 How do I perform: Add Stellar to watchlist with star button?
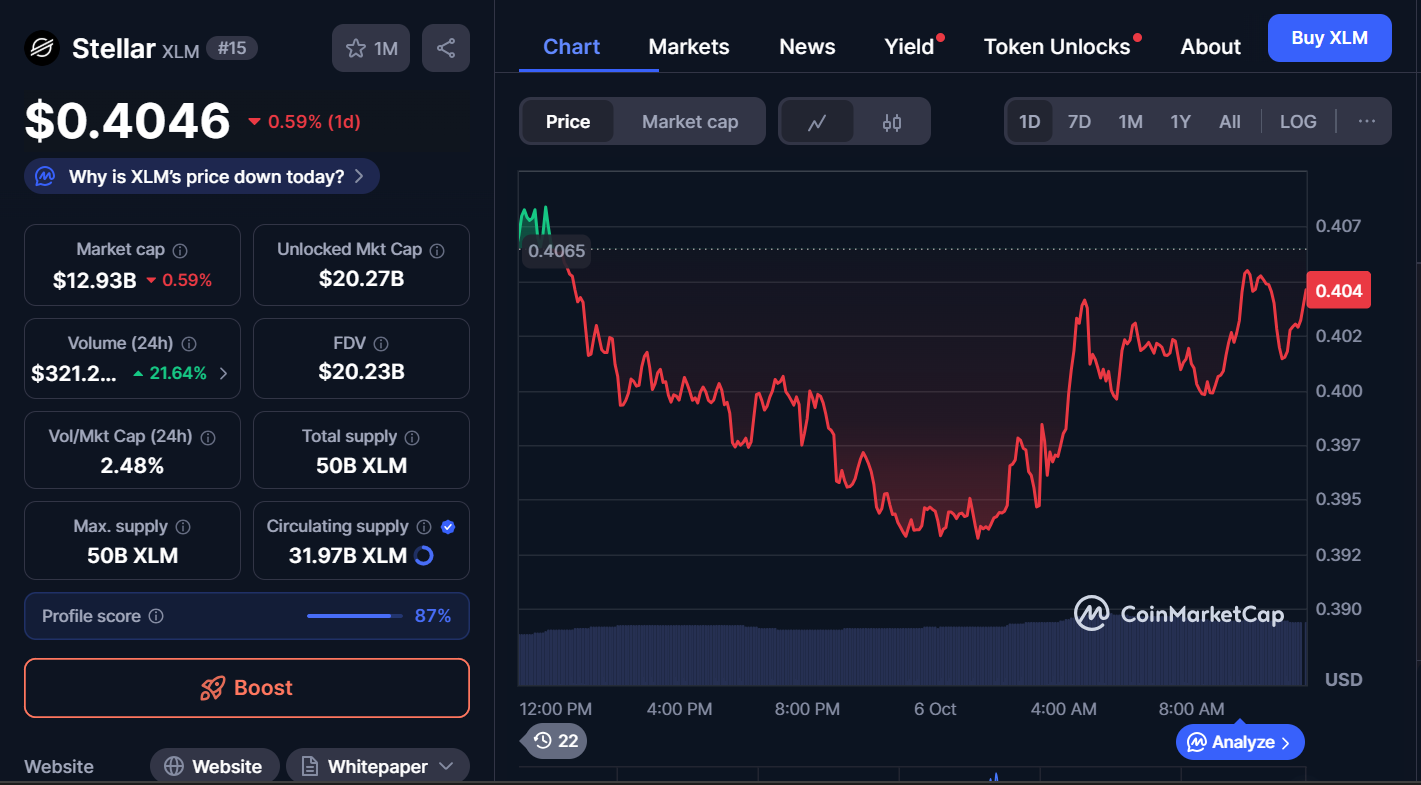tap(371, 48)
